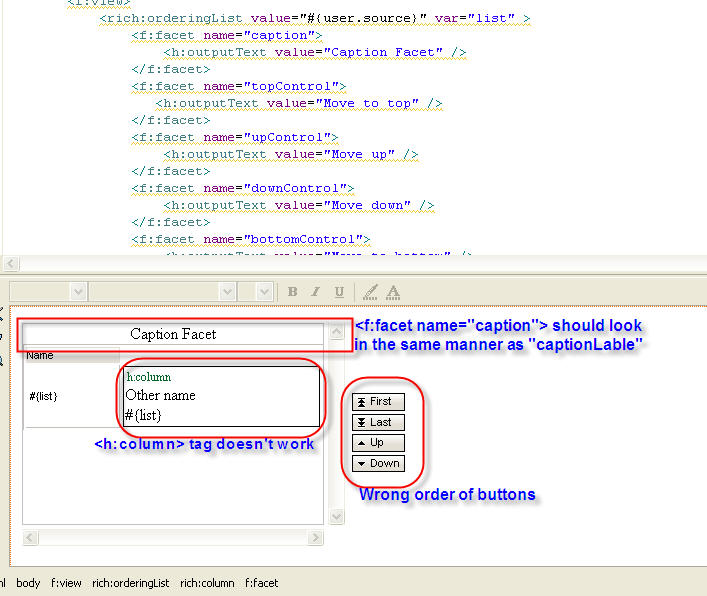Click the list's vertical scrollbar up arrow
The image size is (707, 596).
[336, 332]
